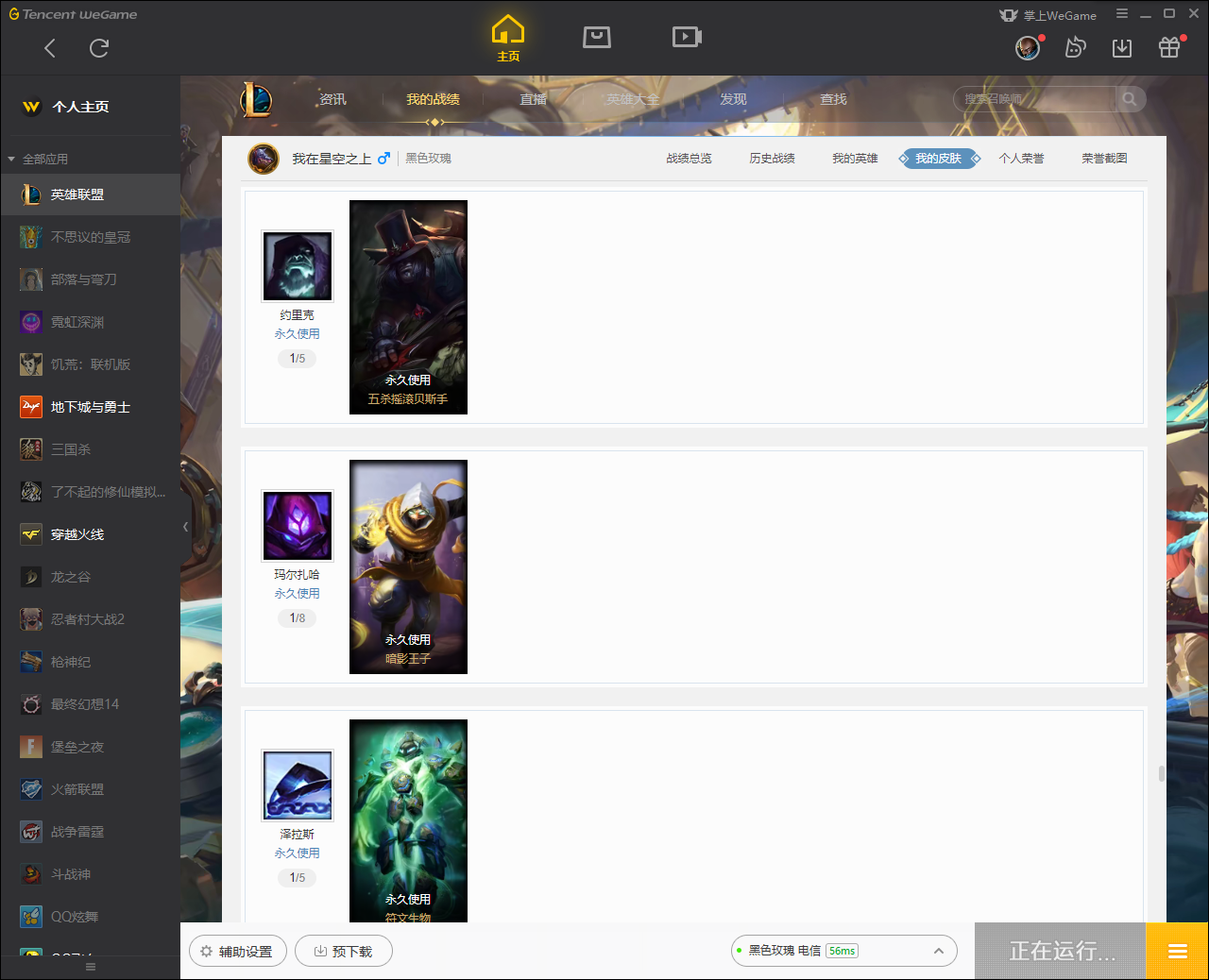Switch to the 直播 tab
Image resolution: width=1209 pixels, height=980 pixels.
533,99
